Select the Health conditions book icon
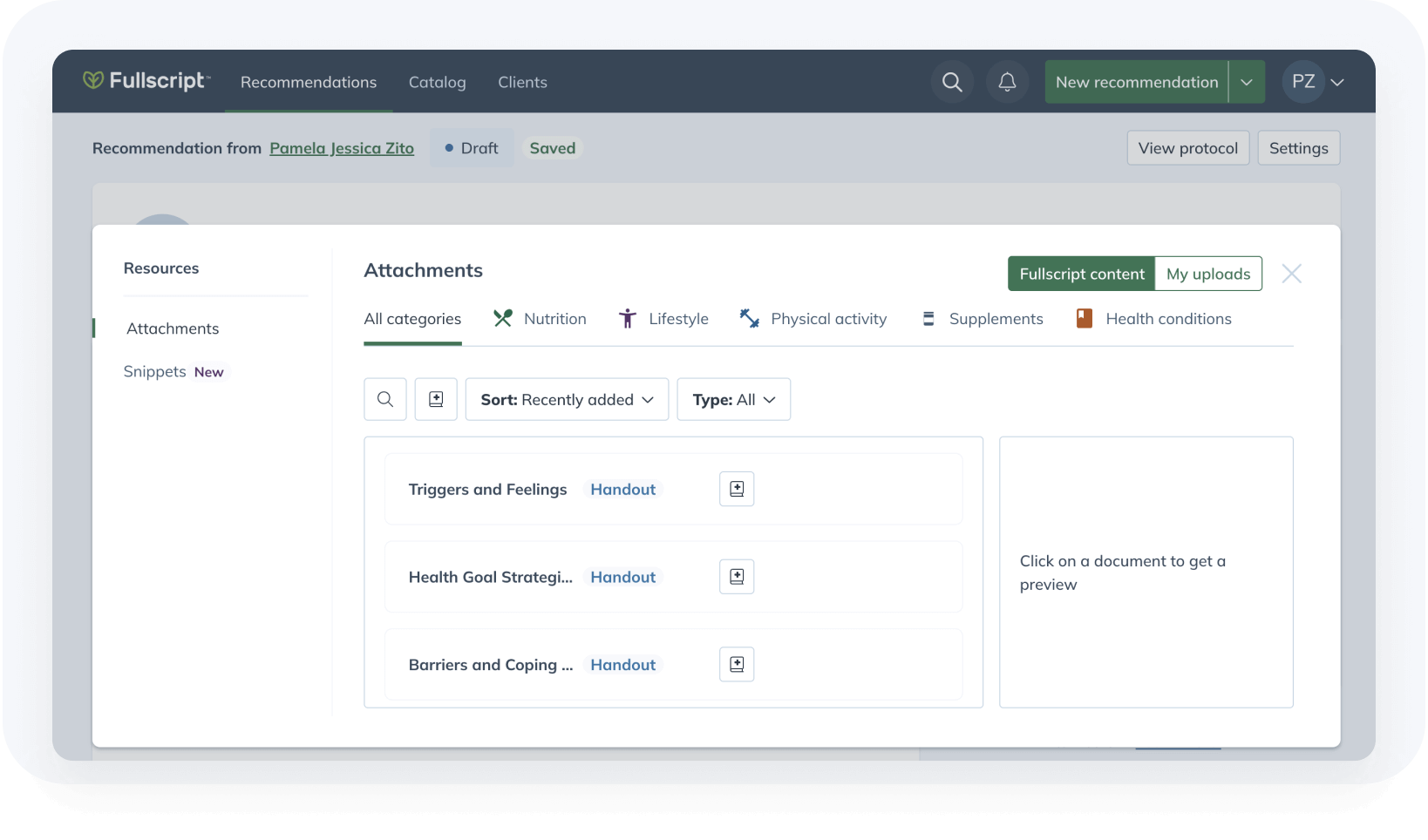This screenshot has width=1428, height=840. pos(1084,318)
